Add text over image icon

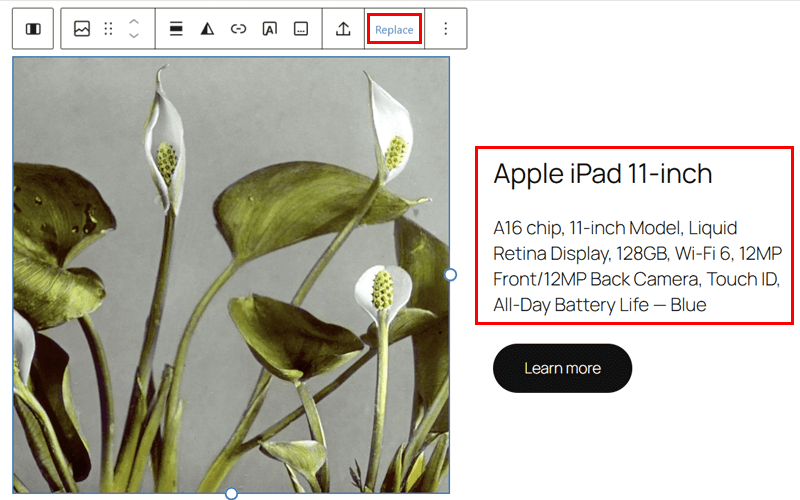point(269,29)
